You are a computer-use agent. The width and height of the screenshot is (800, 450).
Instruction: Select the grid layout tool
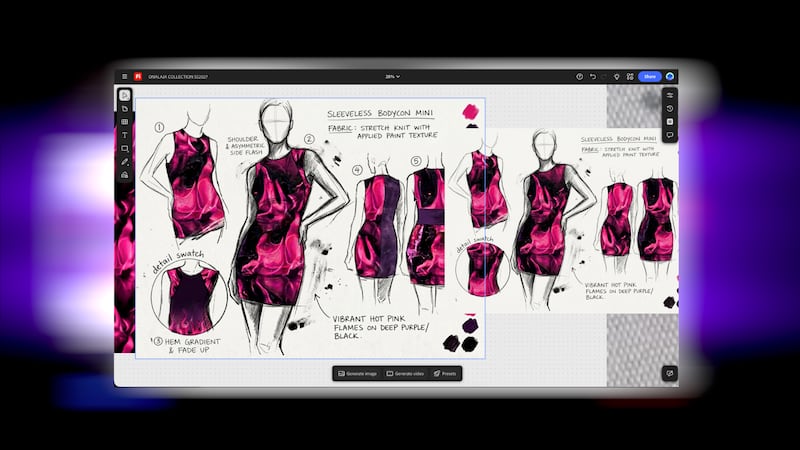pos(124,122)
